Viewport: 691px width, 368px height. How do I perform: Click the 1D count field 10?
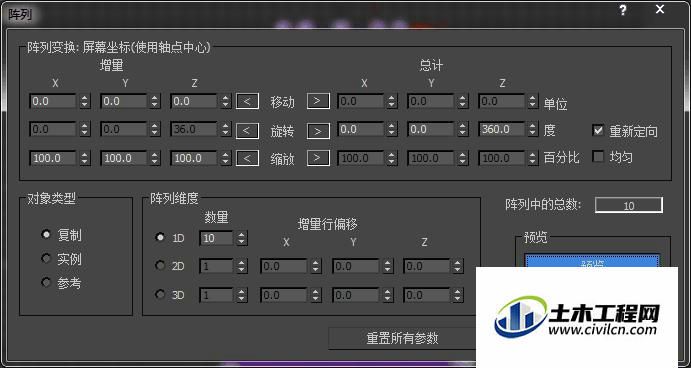click(x=216, y=238)
